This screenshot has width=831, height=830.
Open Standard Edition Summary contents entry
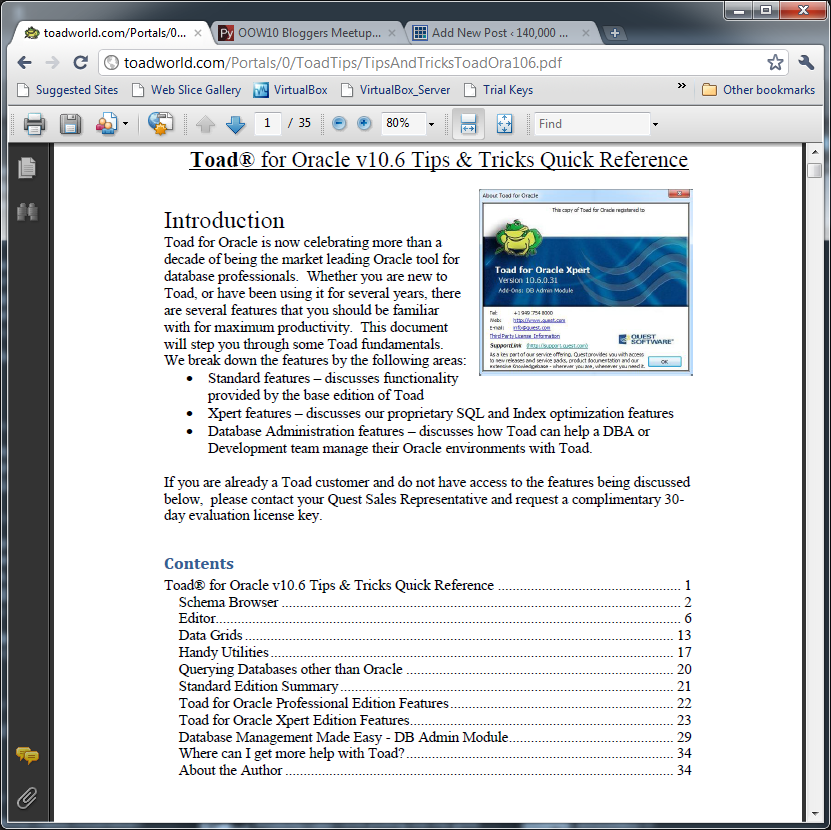[x=435, y=686]
